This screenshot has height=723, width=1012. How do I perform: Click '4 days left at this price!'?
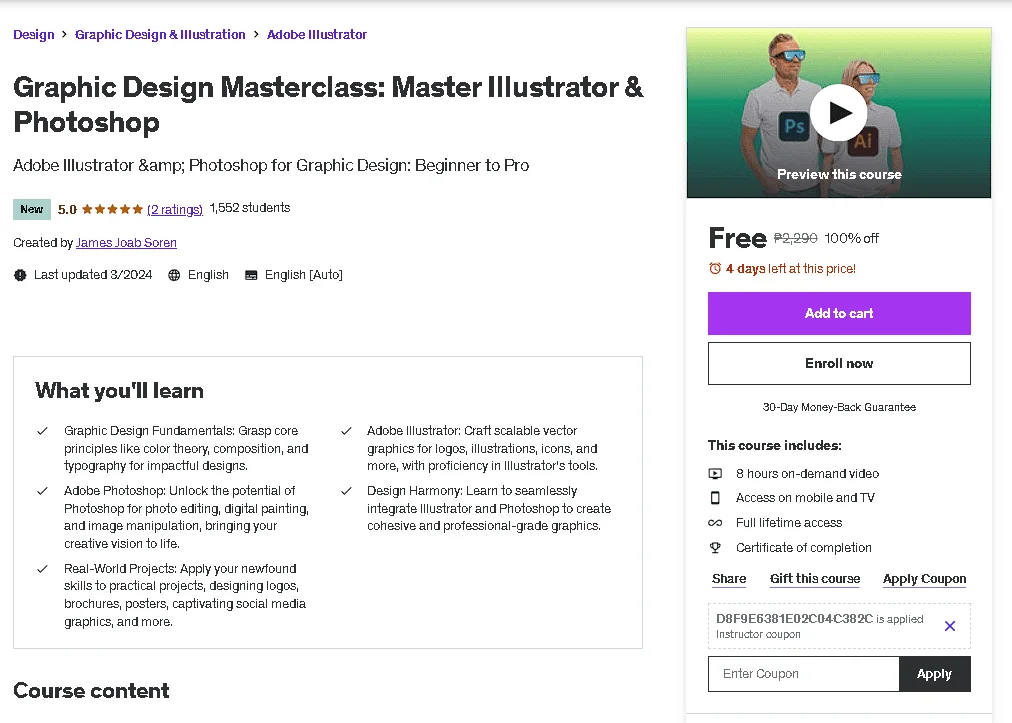791,269
